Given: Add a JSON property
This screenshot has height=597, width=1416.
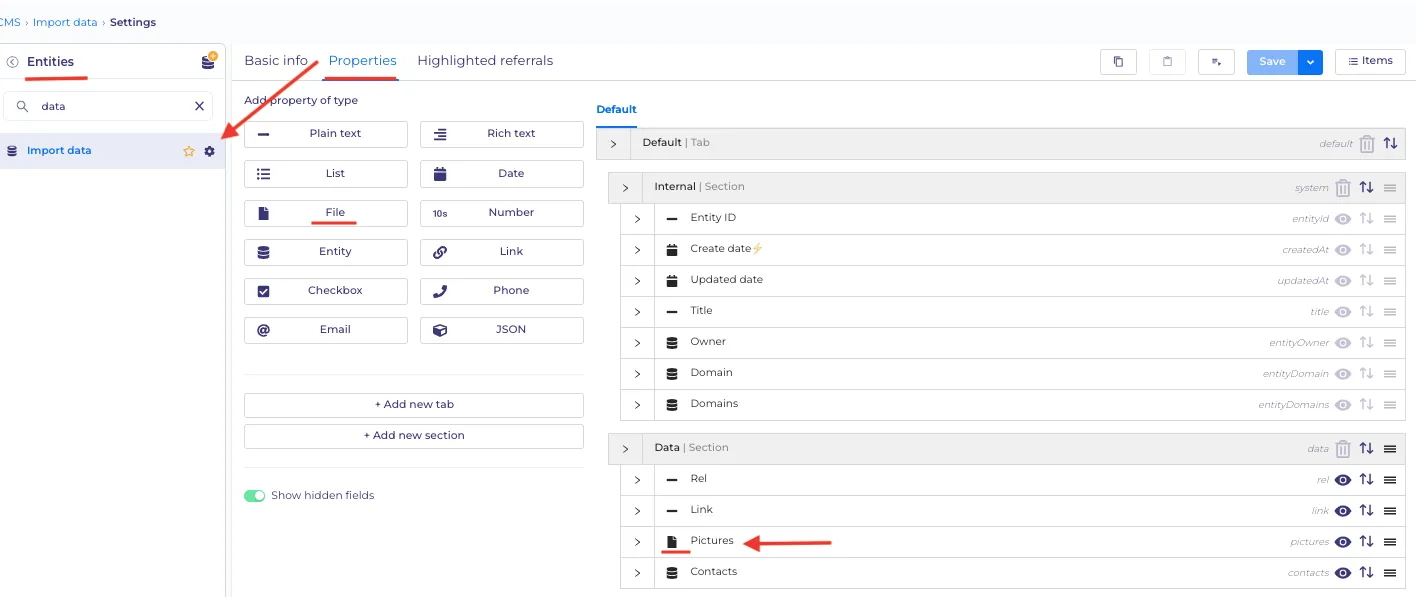Looking at the screenshot, I should [x=502, y=330].
